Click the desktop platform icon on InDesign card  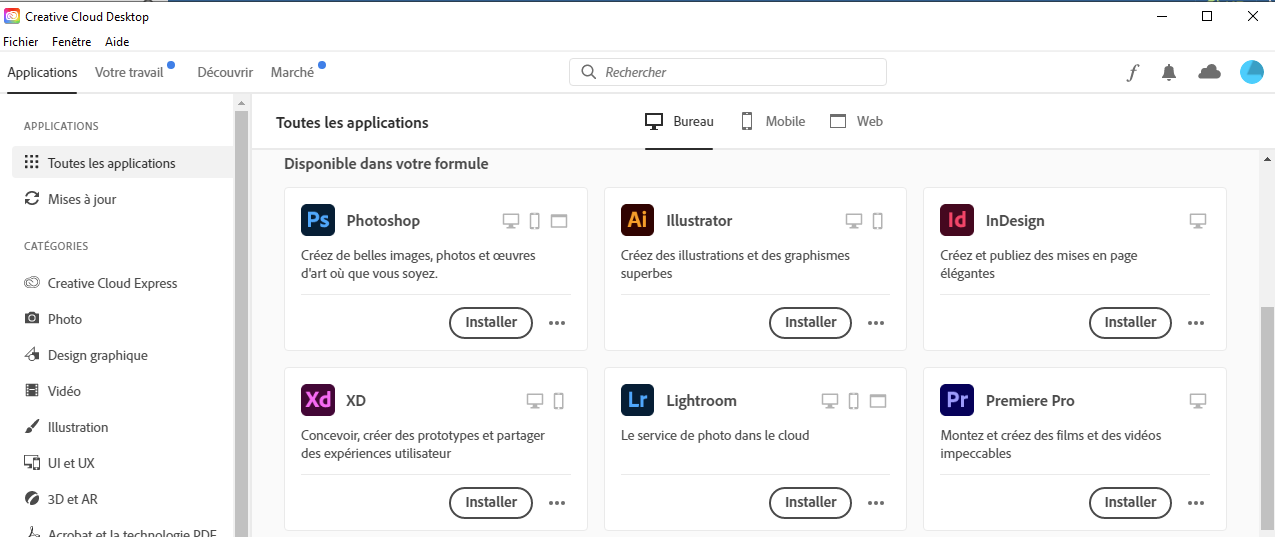point(1198,221)
